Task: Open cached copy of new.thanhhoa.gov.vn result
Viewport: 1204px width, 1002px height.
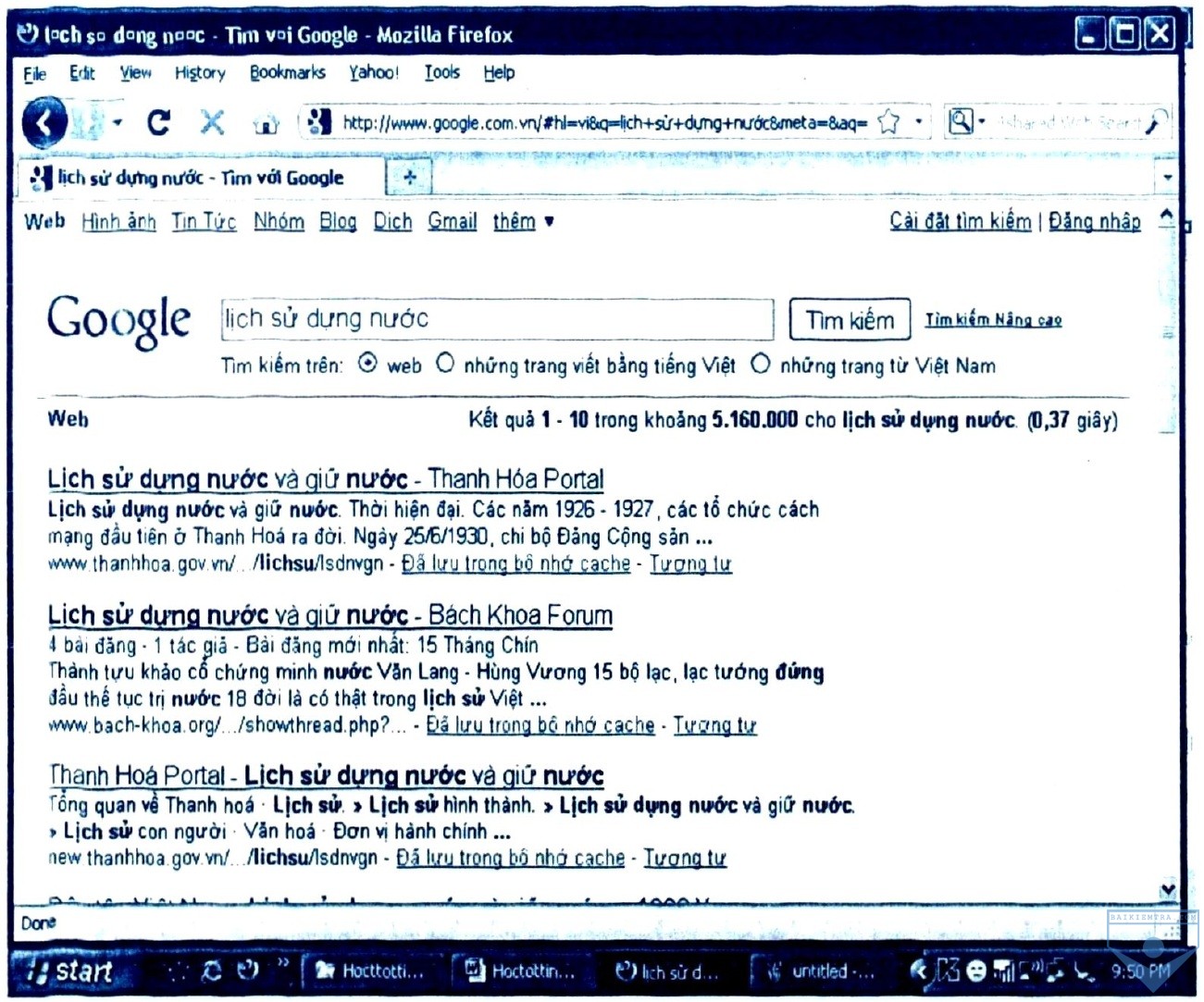Action: point(511,859)
